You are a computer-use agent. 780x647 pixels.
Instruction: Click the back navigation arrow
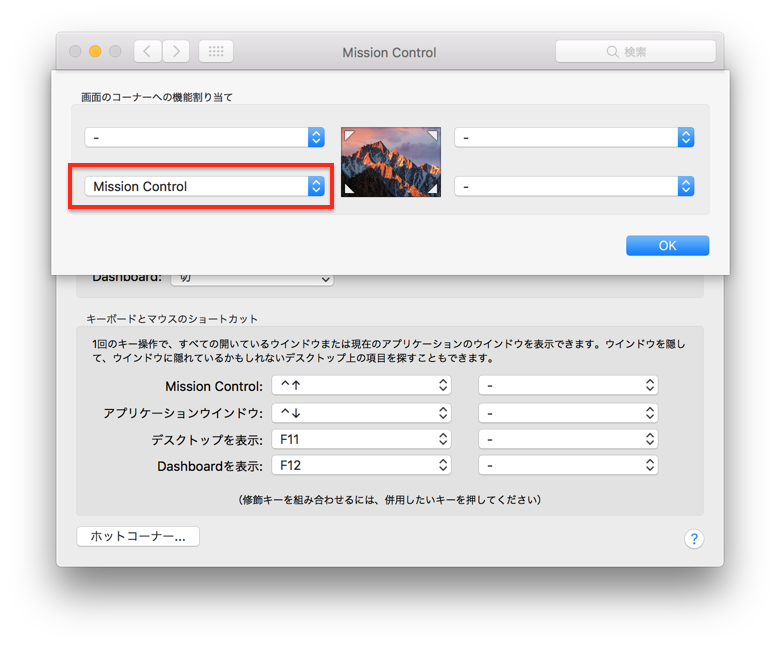[x=147, y=52]
